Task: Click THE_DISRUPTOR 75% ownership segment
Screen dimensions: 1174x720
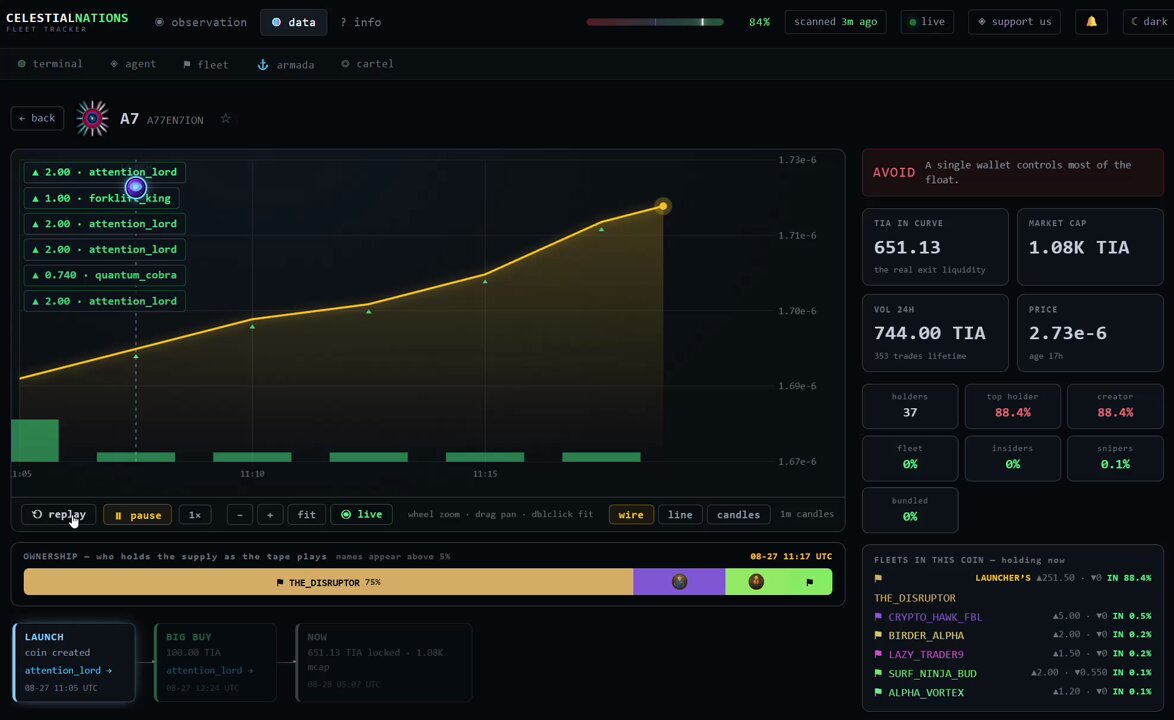Action: coord(329,582)
